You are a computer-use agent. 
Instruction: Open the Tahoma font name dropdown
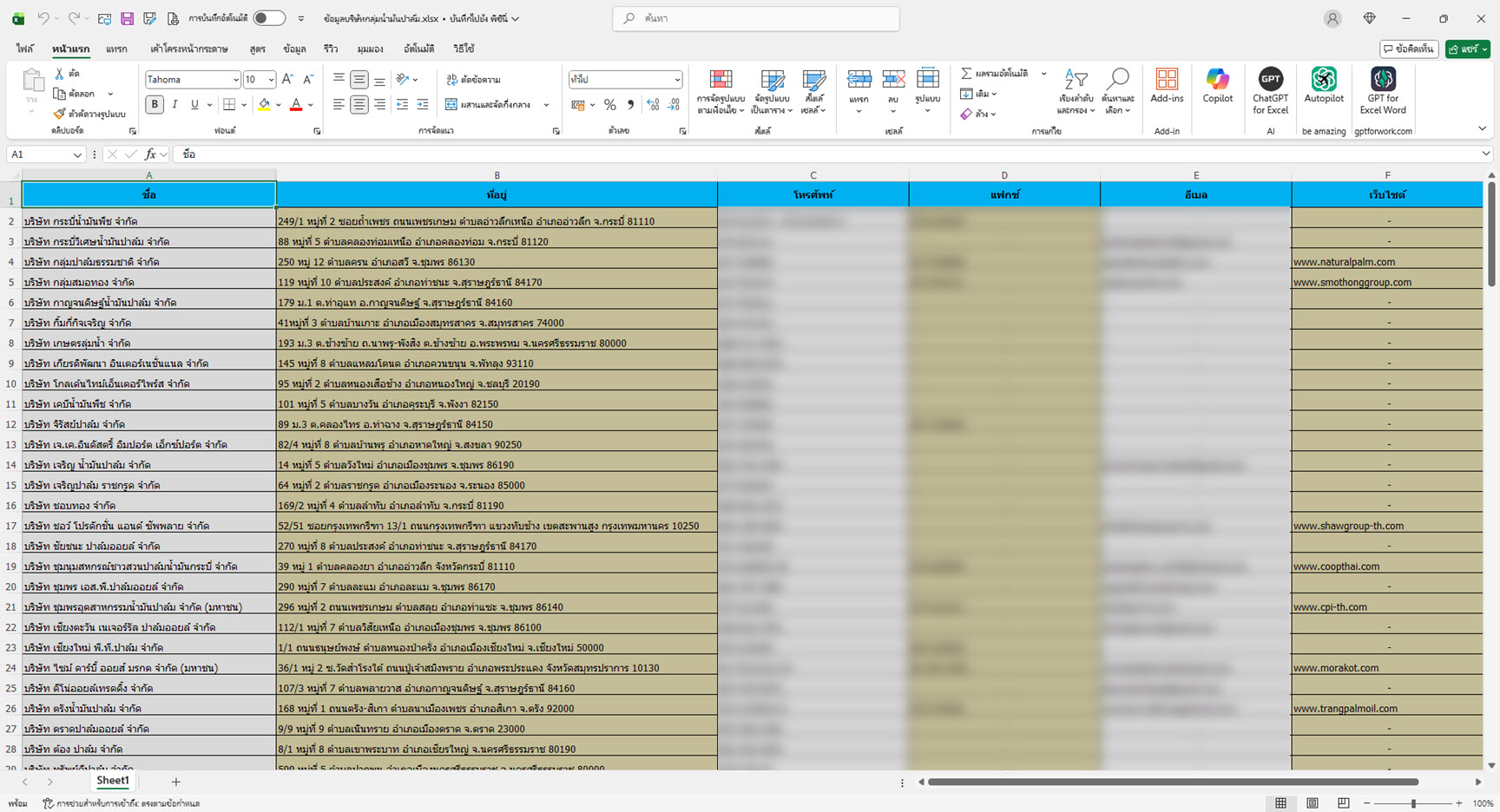point(235,80)
